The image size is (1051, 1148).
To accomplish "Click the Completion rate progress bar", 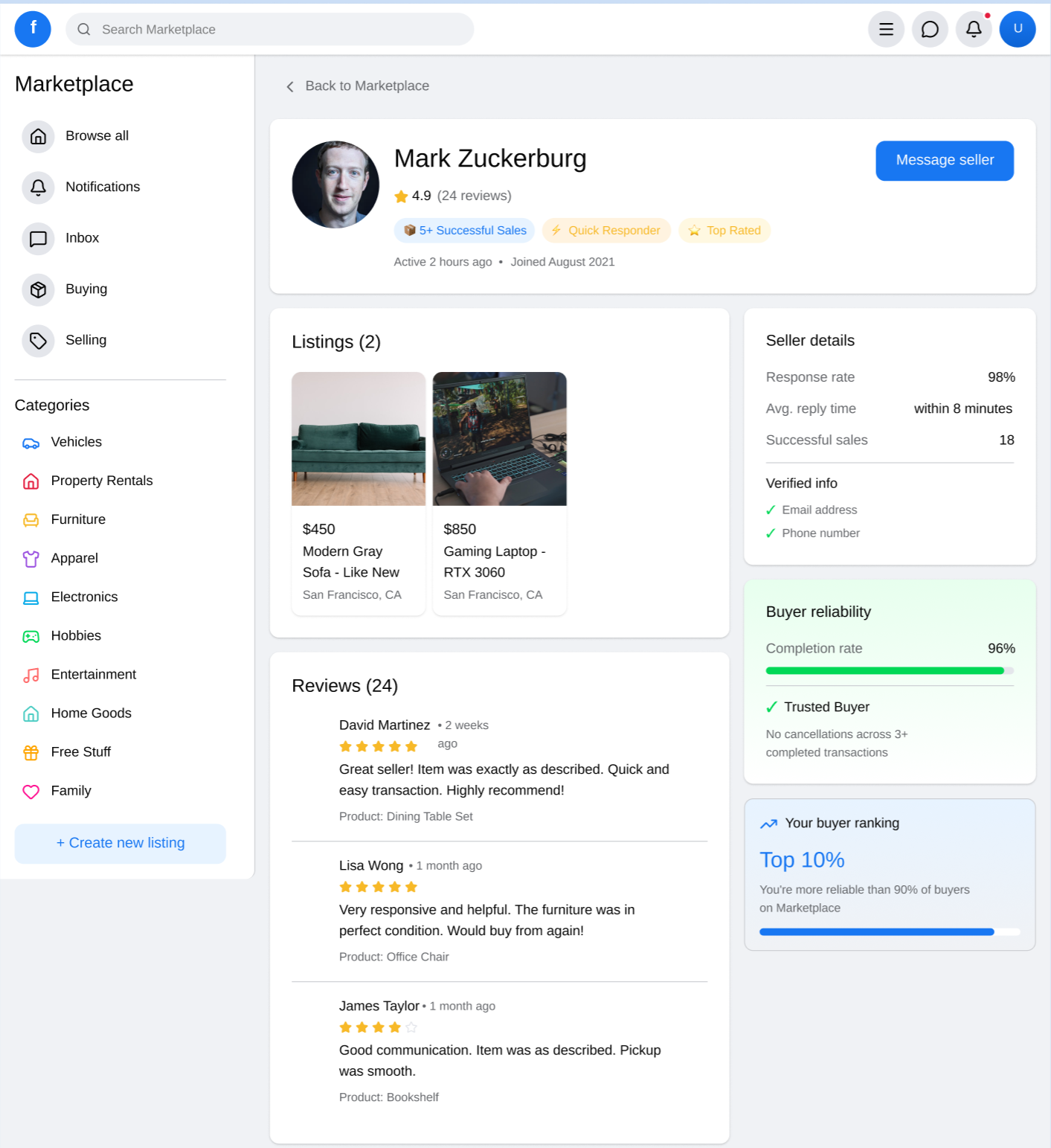I will point(890,670).
